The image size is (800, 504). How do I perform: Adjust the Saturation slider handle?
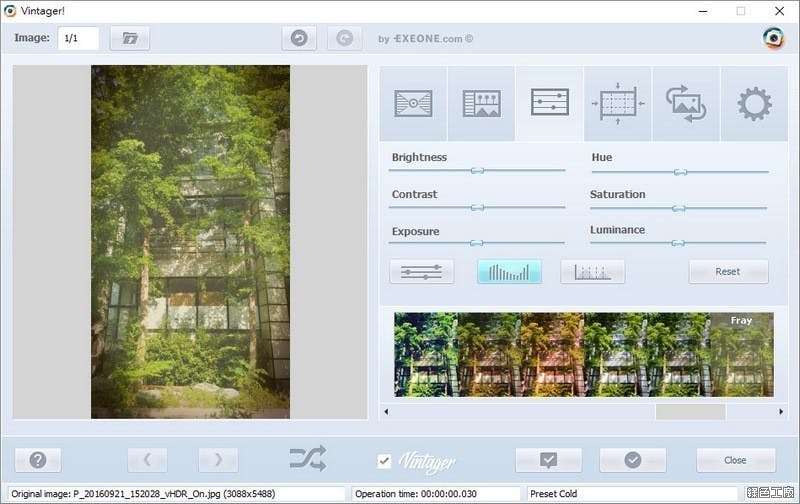[x=679, y=208]
